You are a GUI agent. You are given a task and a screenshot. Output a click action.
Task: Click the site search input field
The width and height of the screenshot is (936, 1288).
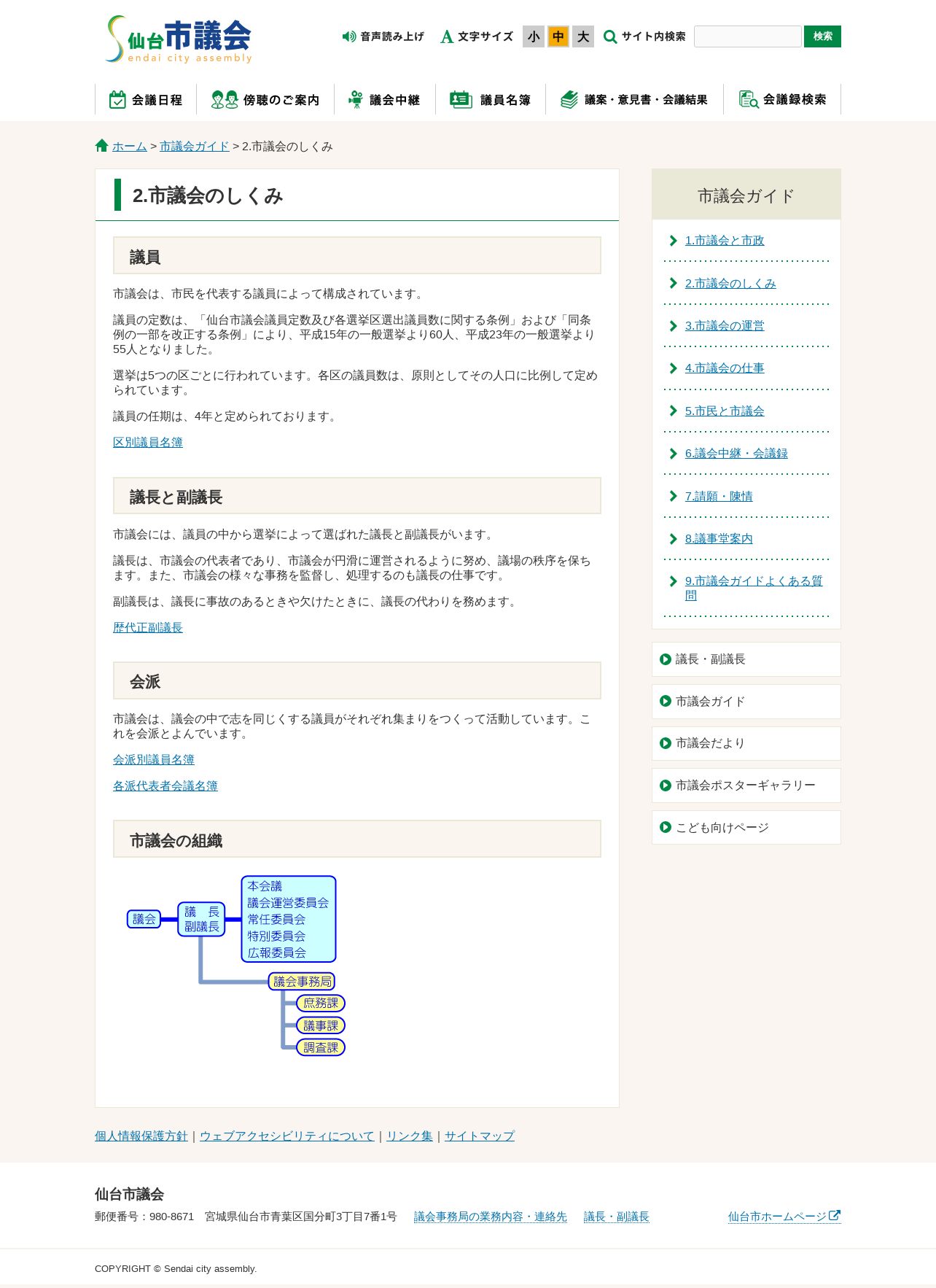coord(748,36)
